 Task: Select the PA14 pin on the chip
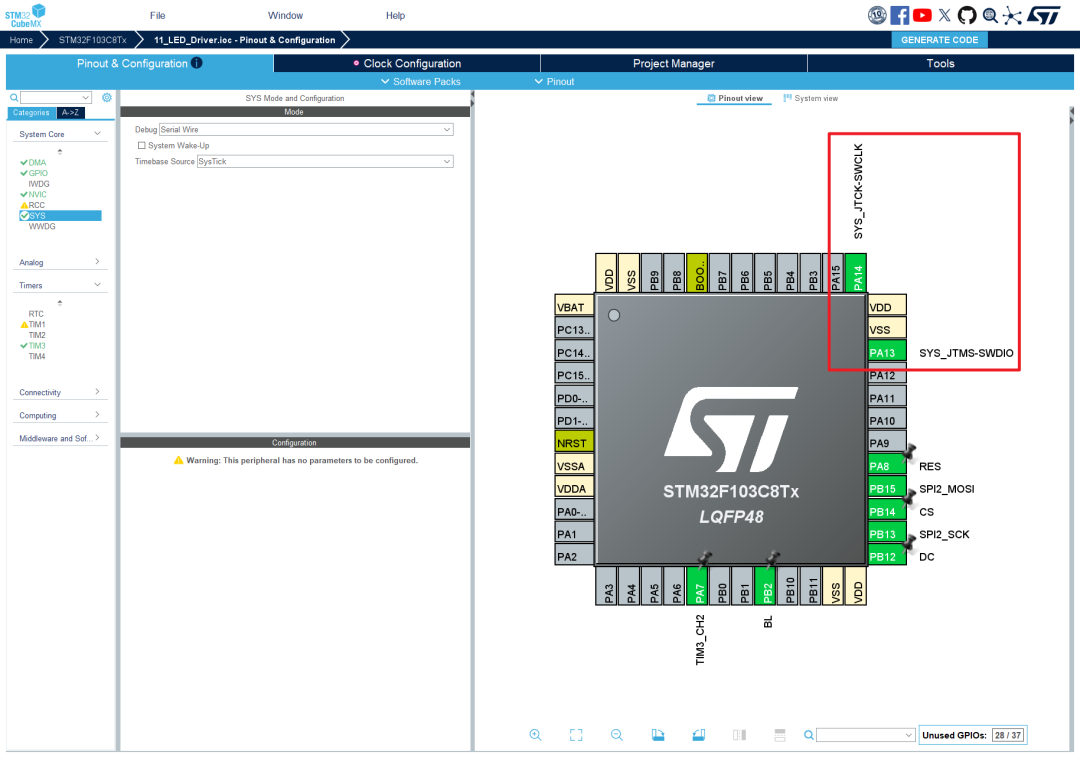856,273
